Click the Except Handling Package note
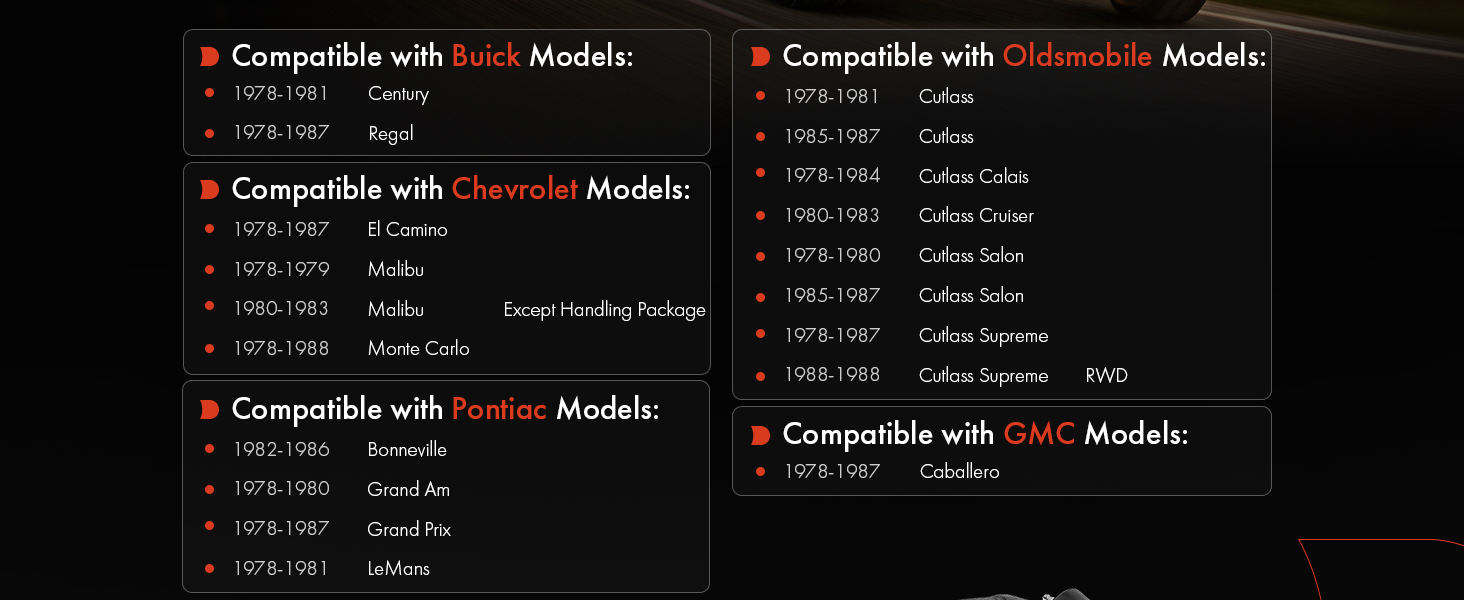Screen dimensions: 1464x600 [x=604, y=310]
